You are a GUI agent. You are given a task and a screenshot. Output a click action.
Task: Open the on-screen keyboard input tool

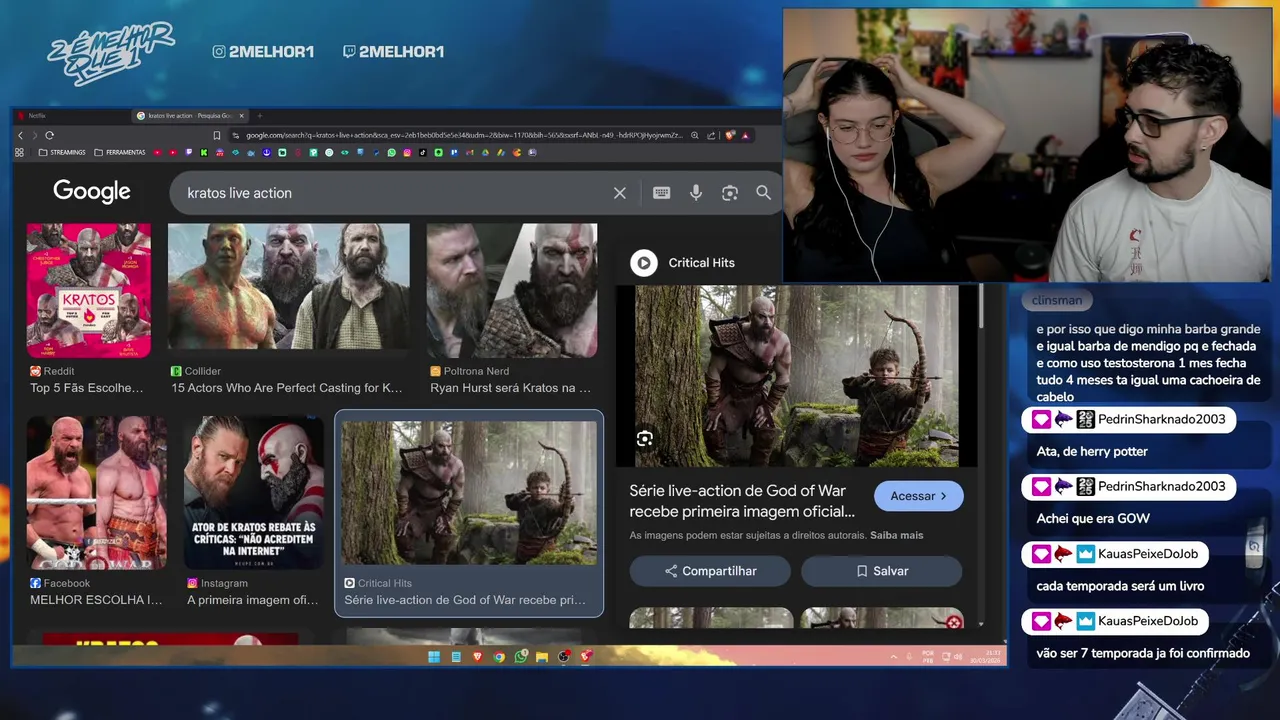pos(661,193)
